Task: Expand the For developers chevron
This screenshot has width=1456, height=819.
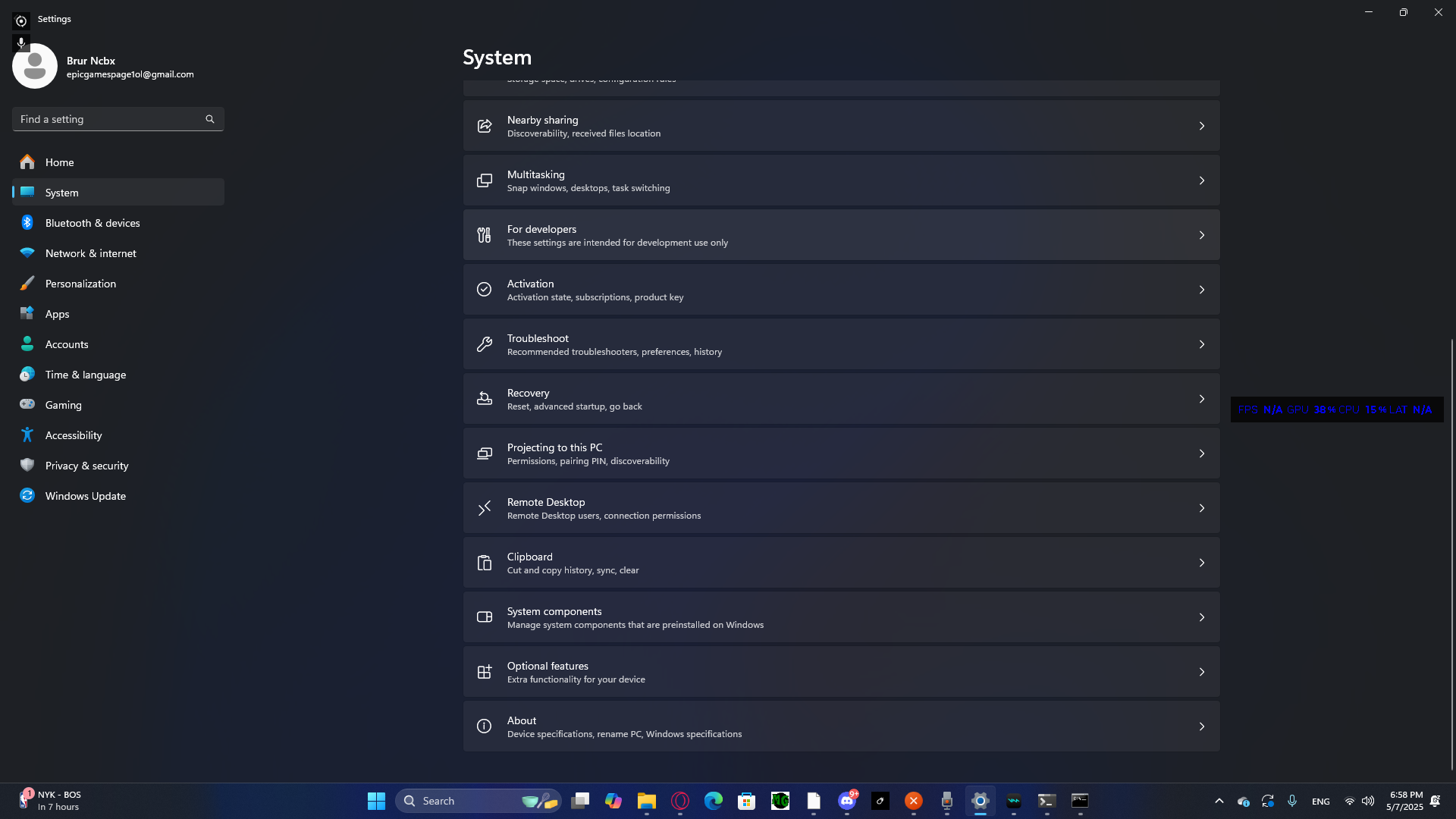Action: pyautogui.click(x=1201, y=235)
